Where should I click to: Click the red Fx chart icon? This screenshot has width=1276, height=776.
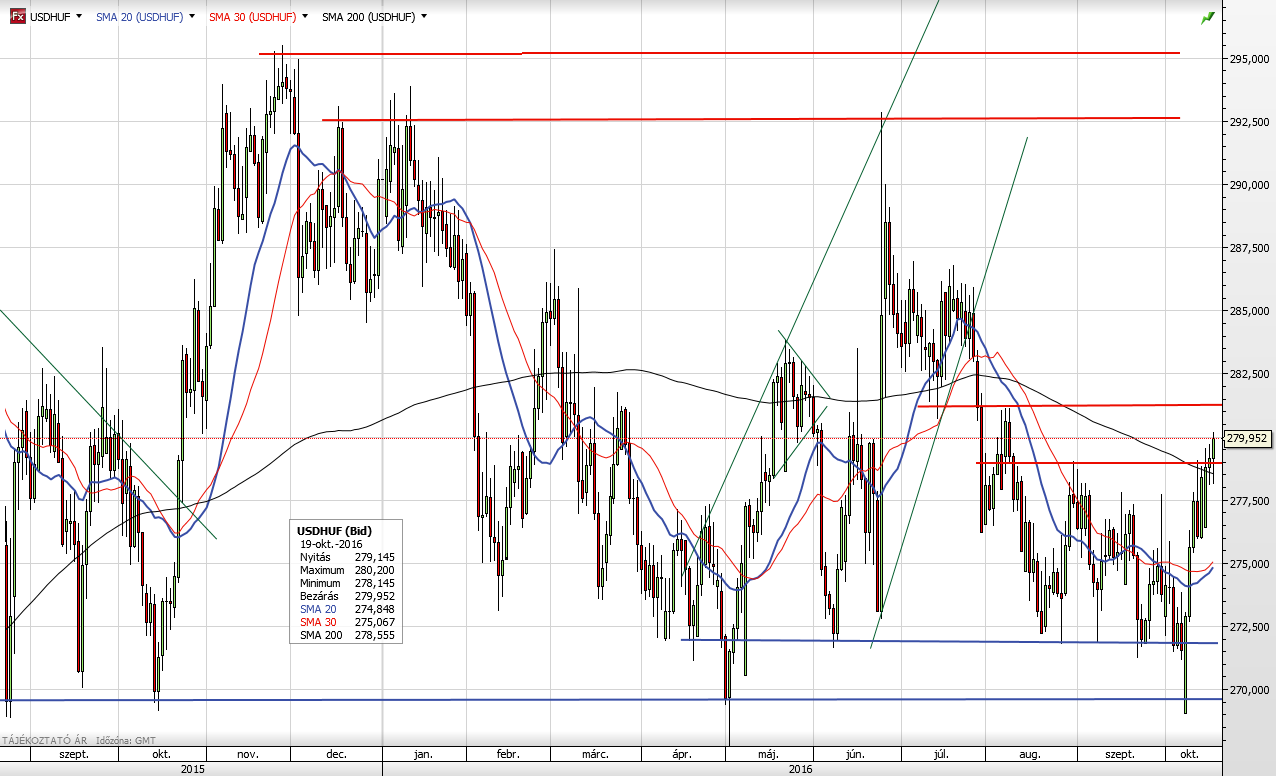click(17, 17)
